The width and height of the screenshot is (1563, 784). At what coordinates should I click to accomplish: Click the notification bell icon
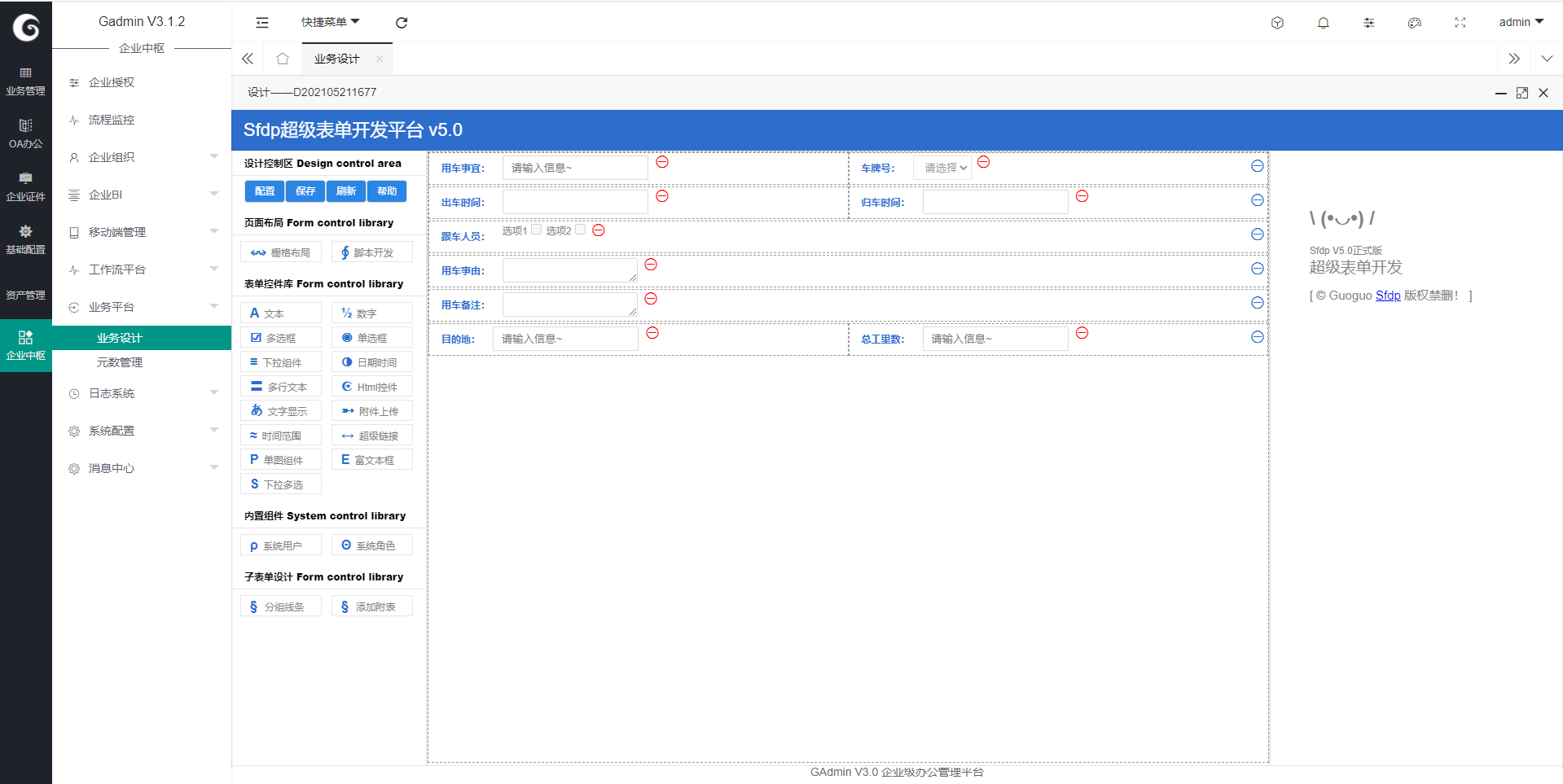[x=1323, y=23]
